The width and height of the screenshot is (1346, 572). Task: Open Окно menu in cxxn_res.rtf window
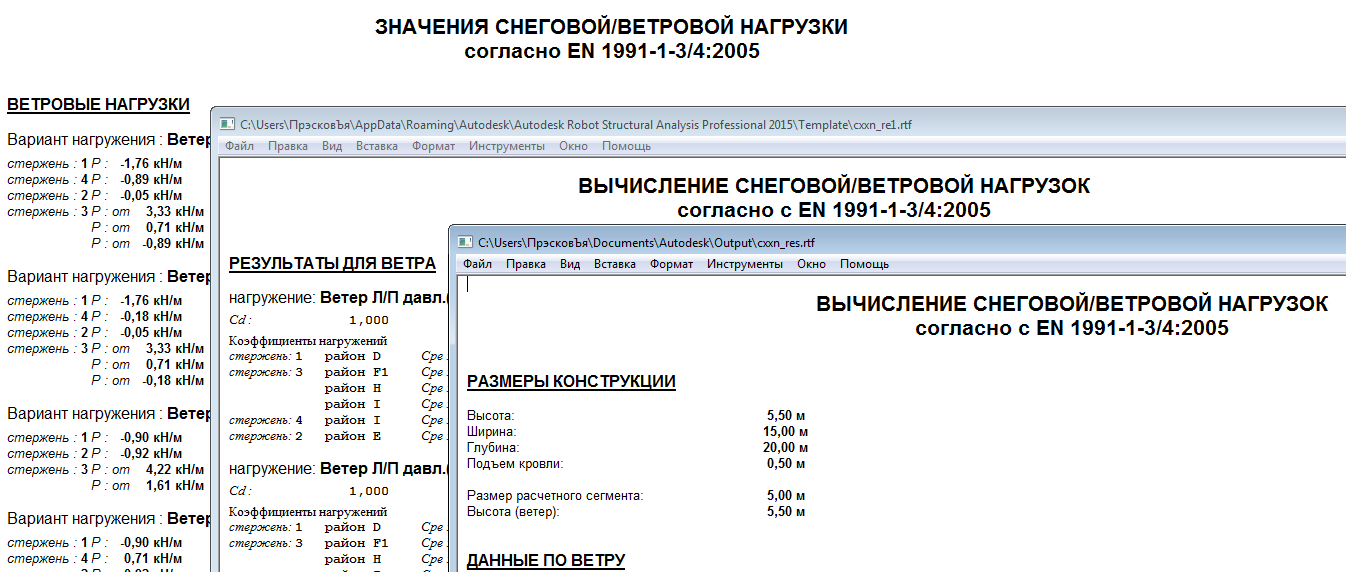coord(811,264)
